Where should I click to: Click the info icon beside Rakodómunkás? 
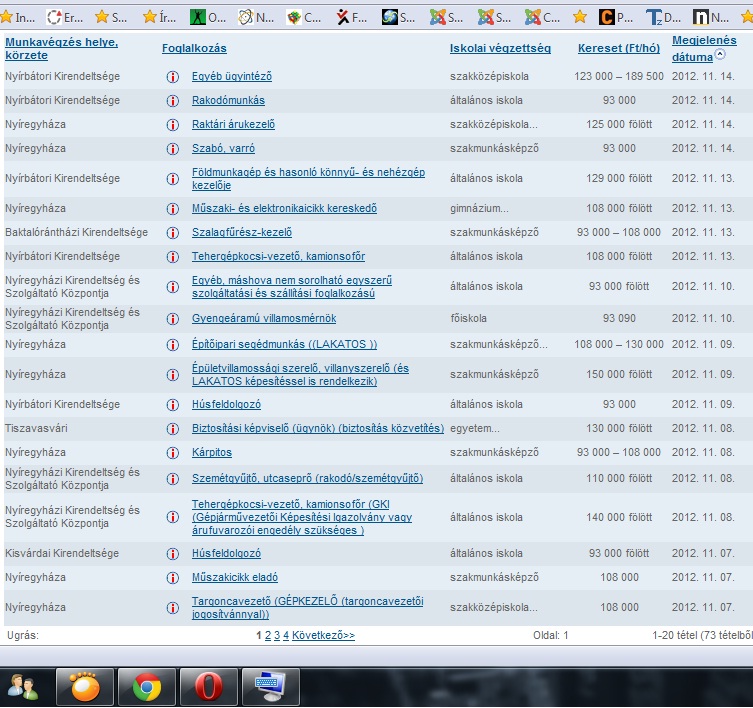coord(172,101)
